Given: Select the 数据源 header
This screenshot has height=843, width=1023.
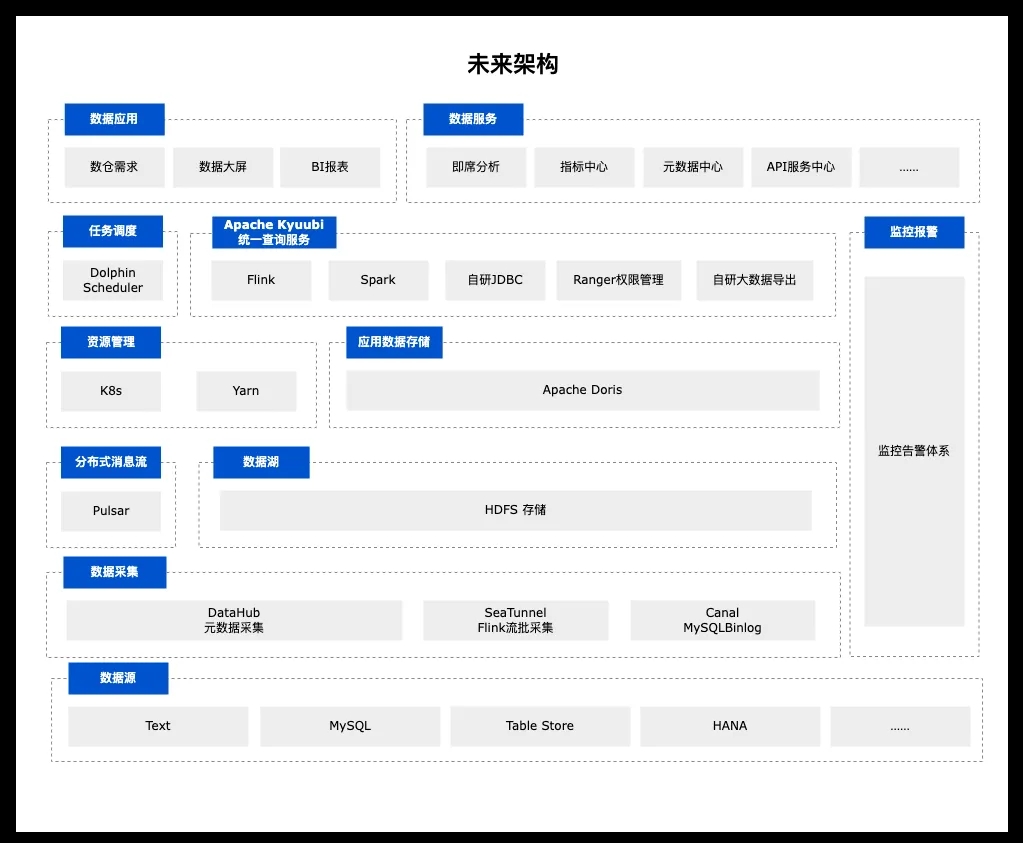Looking at the screenshot, I should [x=118, y=678].
